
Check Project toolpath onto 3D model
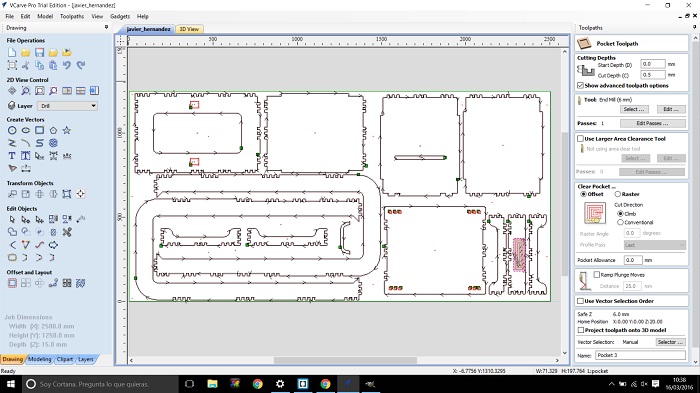point(580,330)
